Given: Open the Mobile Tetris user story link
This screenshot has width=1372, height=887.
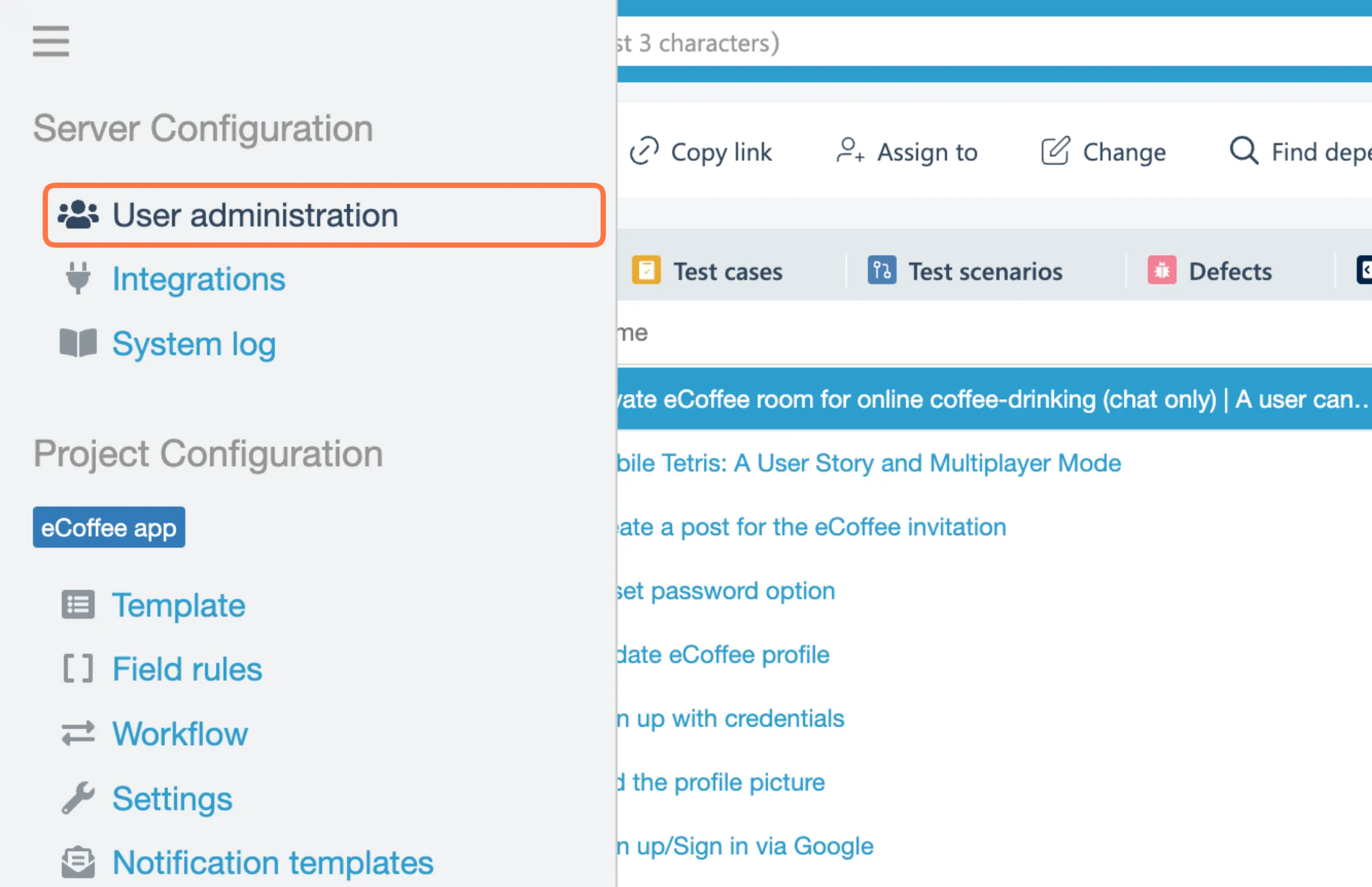Looking at the screenshot, I should 869,463.
